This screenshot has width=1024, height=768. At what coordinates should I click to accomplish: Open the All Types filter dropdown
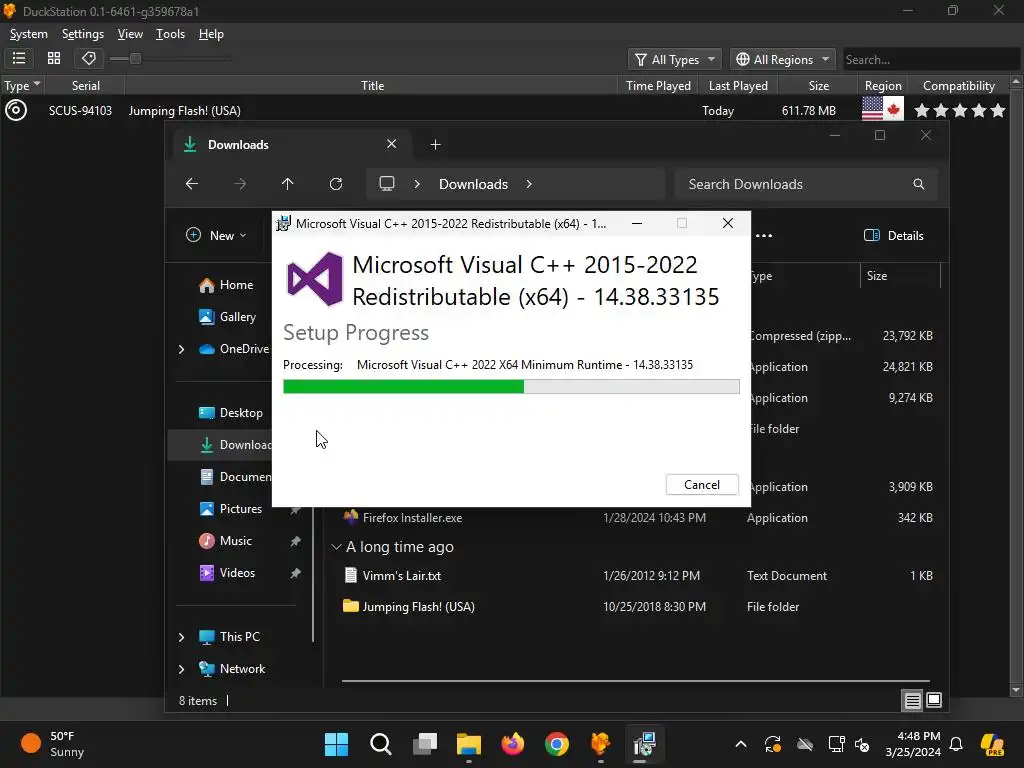click(675, 59)
